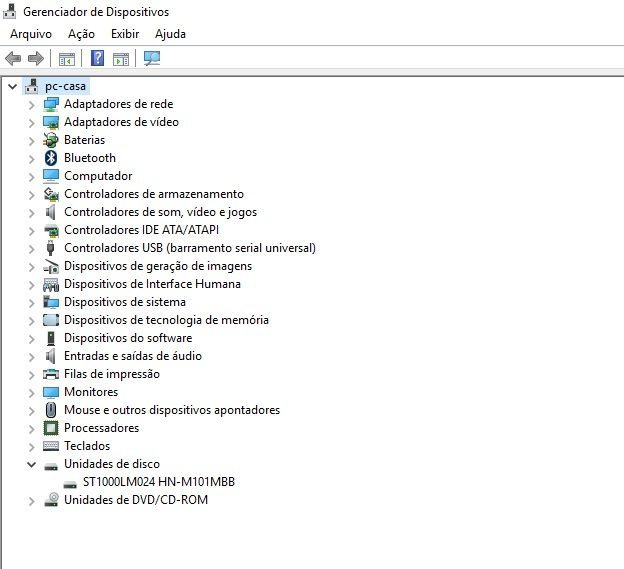Viewport: 624px width, 569px height.
Task: Open the Exibir menu
Action: 125,34
